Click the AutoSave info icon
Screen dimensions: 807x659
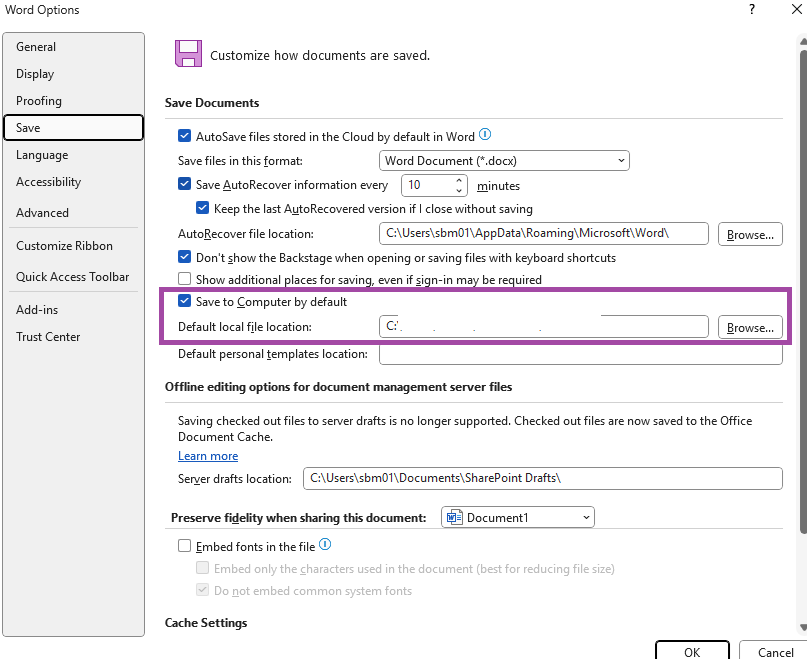(x=485, y=135)
